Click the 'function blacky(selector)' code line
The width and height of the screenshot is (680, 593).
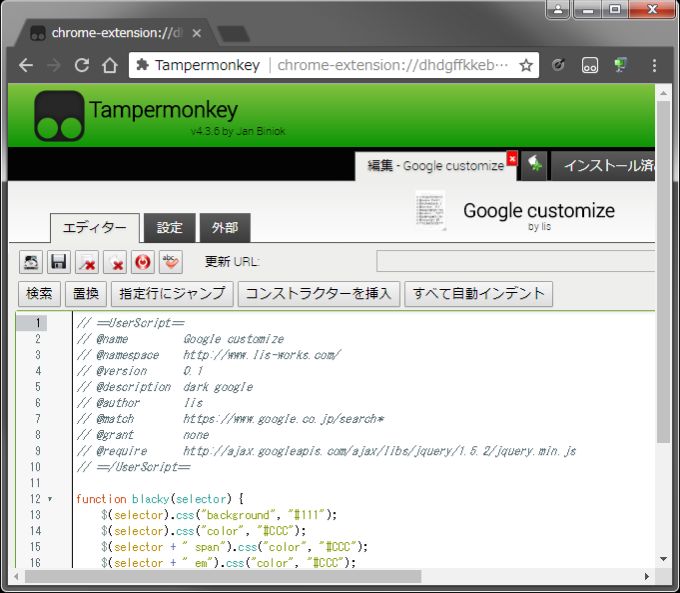coord(160,499)
